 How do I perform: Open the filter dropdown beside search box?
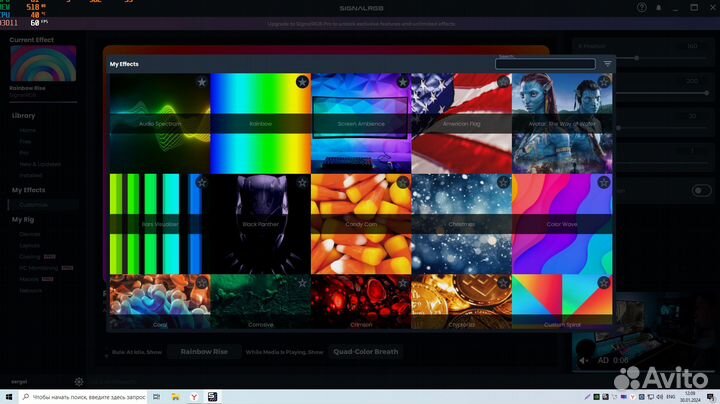pos(607,64)
